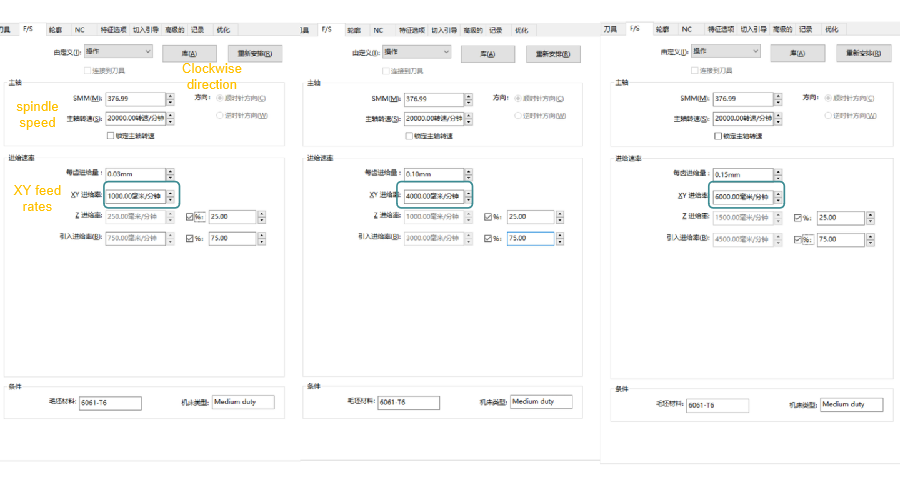900x482 pixels.
Task: Click the SMM field in left panel
Action: [135, 99]
